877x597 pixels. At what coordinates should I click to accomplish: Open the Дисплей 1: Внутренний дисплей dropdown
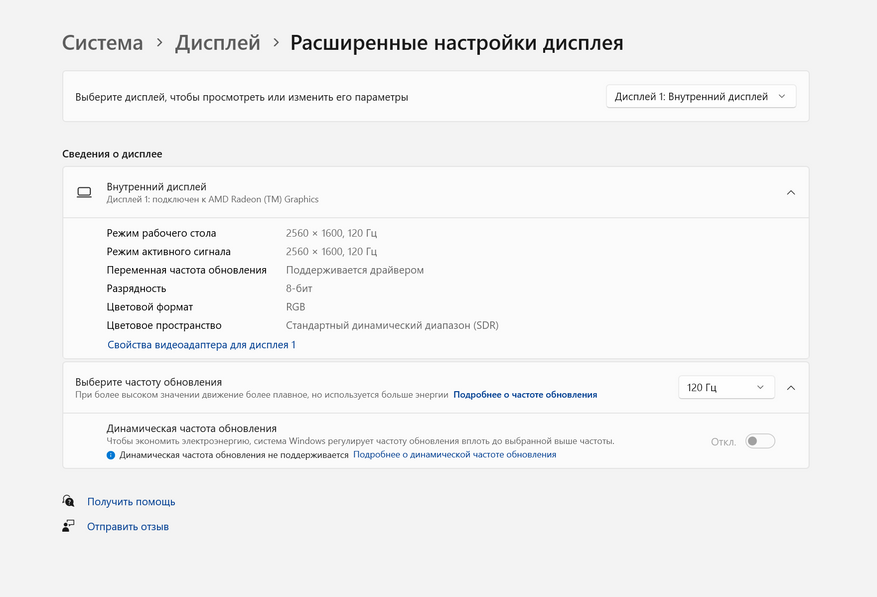coord(701,97)
